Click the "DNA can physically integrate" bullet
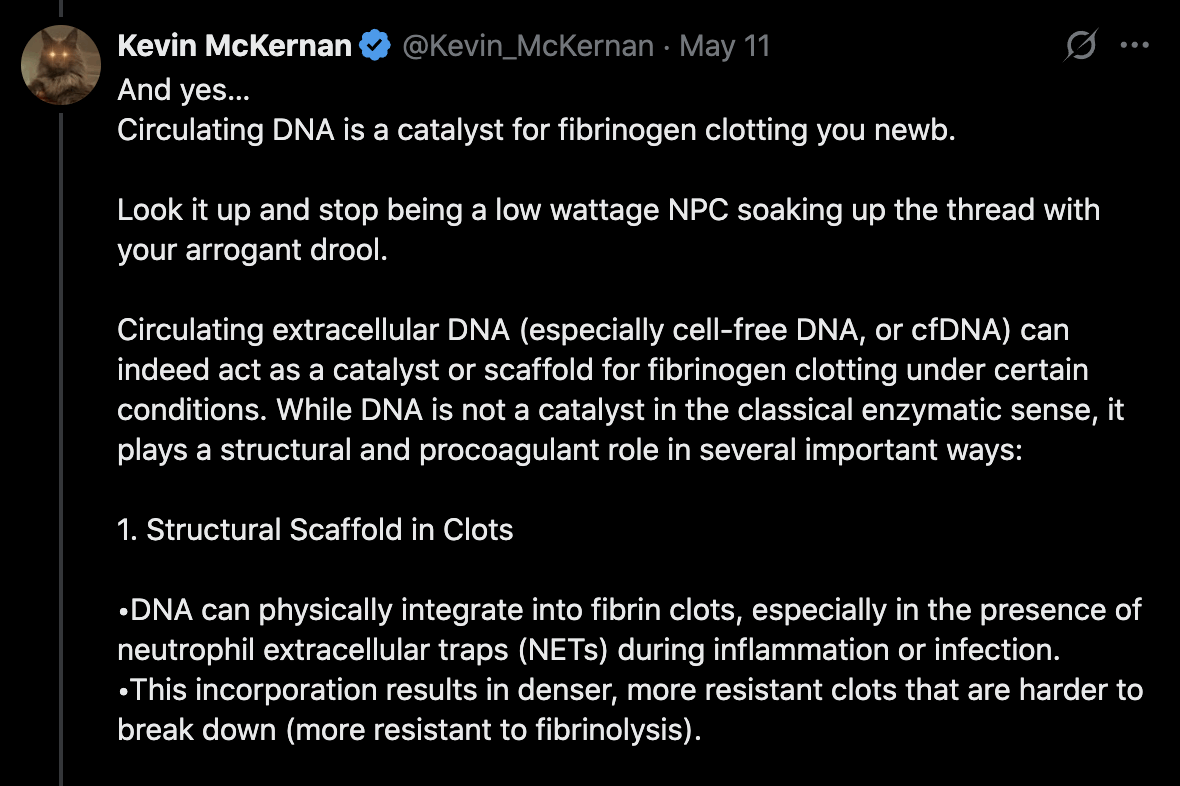Viewport: 1180px width, 786px height. click(x=629, y=609)
